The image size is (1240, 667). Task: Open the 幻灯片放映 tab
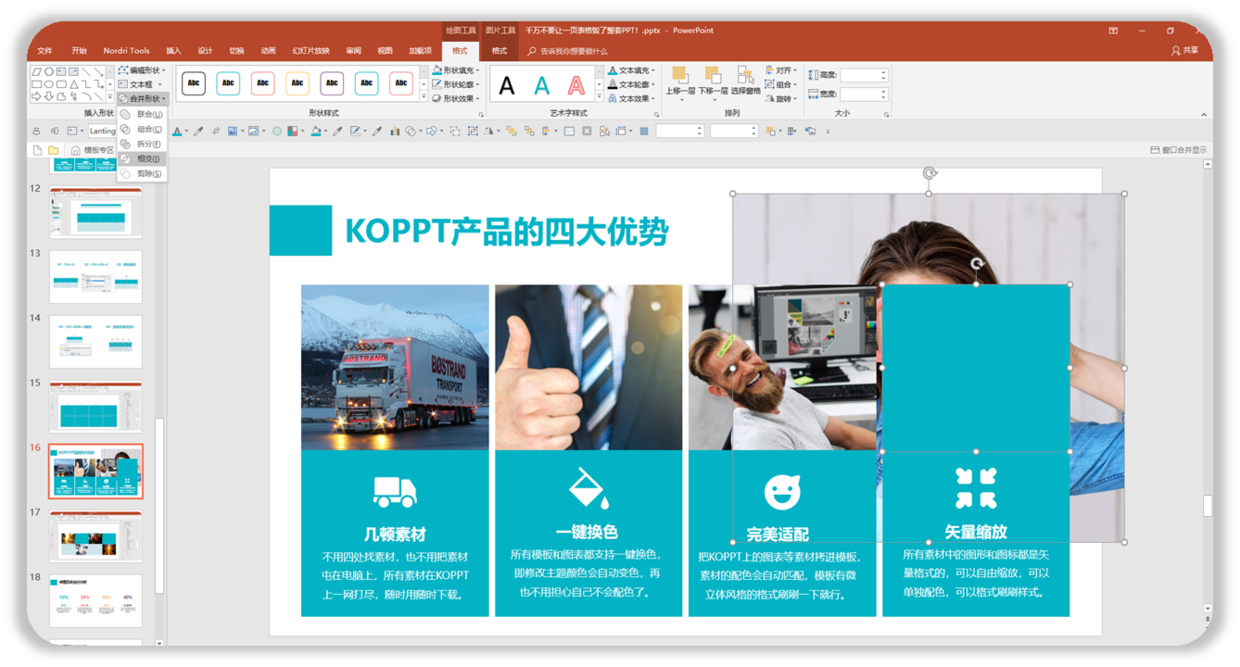click(311, 51)
